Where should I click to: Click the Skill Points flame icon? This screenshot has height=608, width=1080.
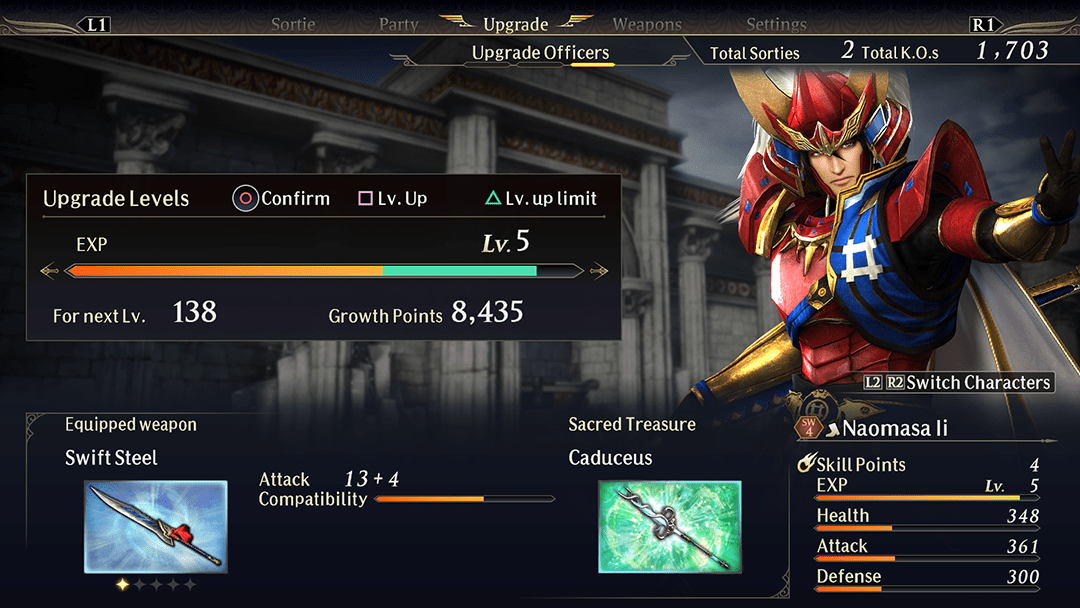[x=806, y=463]
